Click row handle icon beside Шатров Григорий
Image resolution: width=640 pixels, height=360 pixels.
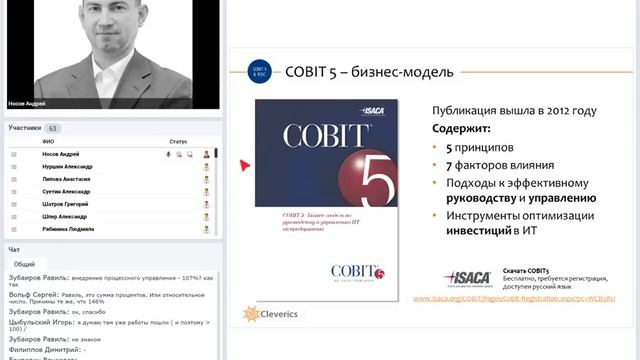click(14, 204)
